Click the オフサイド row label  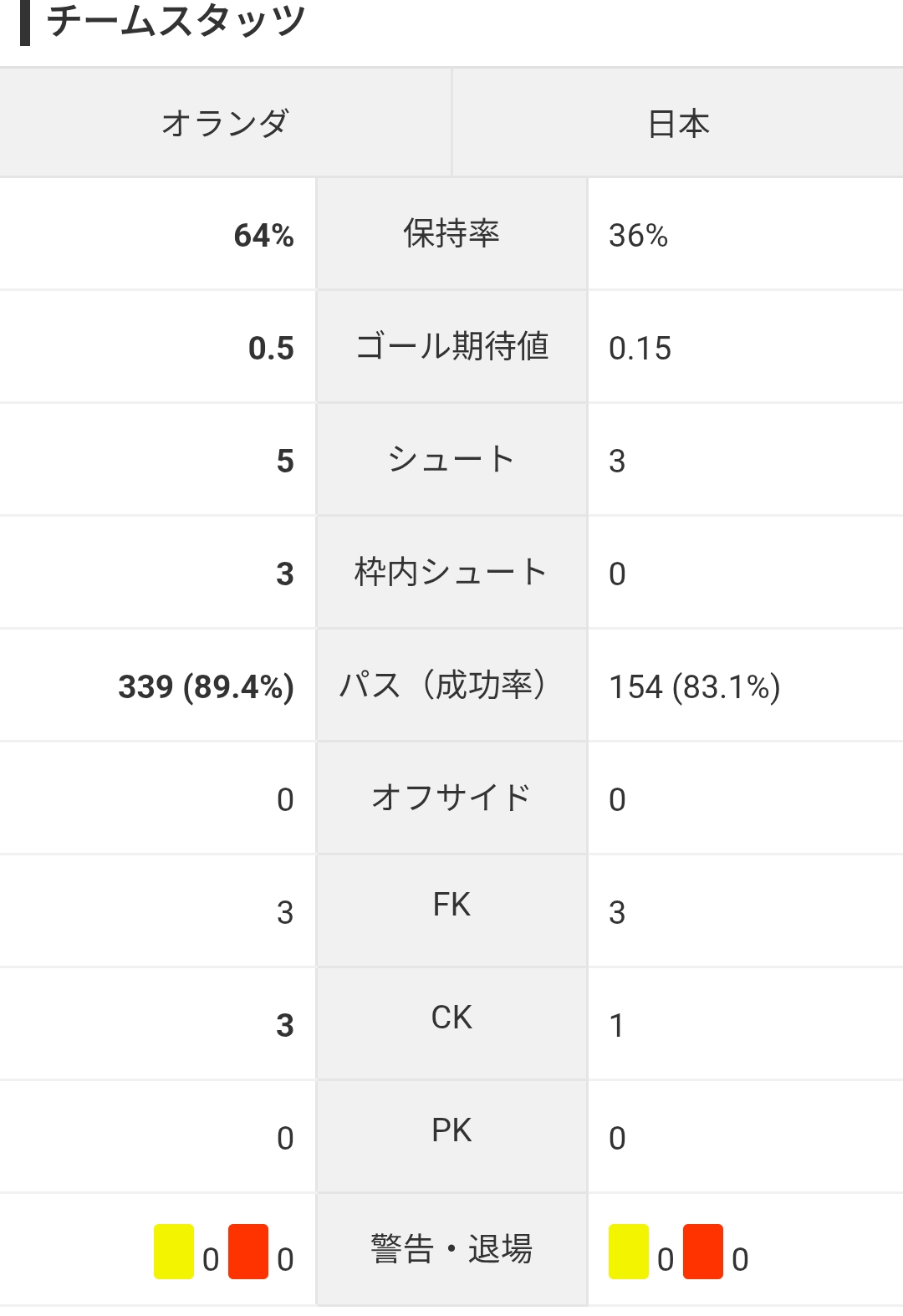pyautogui.click(x=451, y=798)
